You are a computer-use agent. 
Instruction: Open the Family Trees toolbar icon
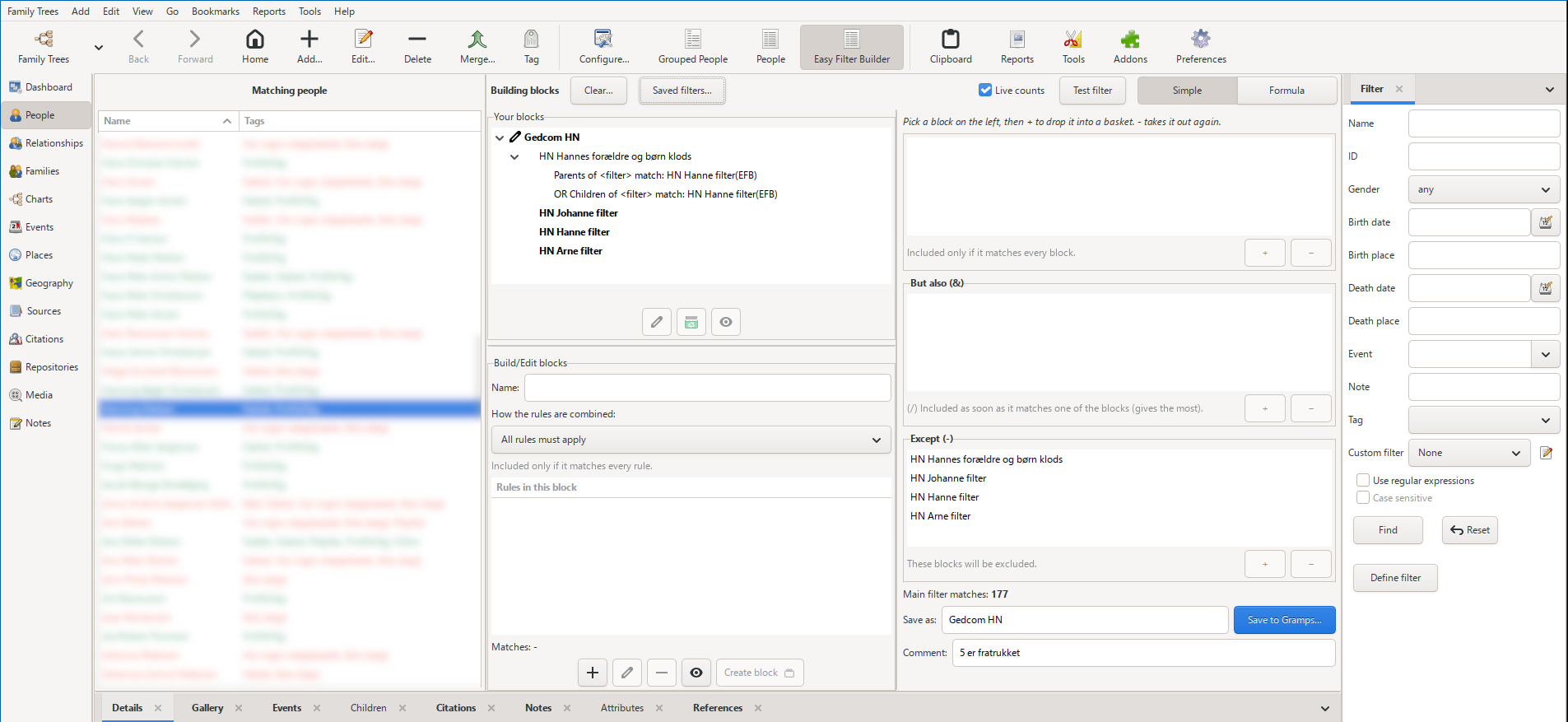[x=44, y=47]
